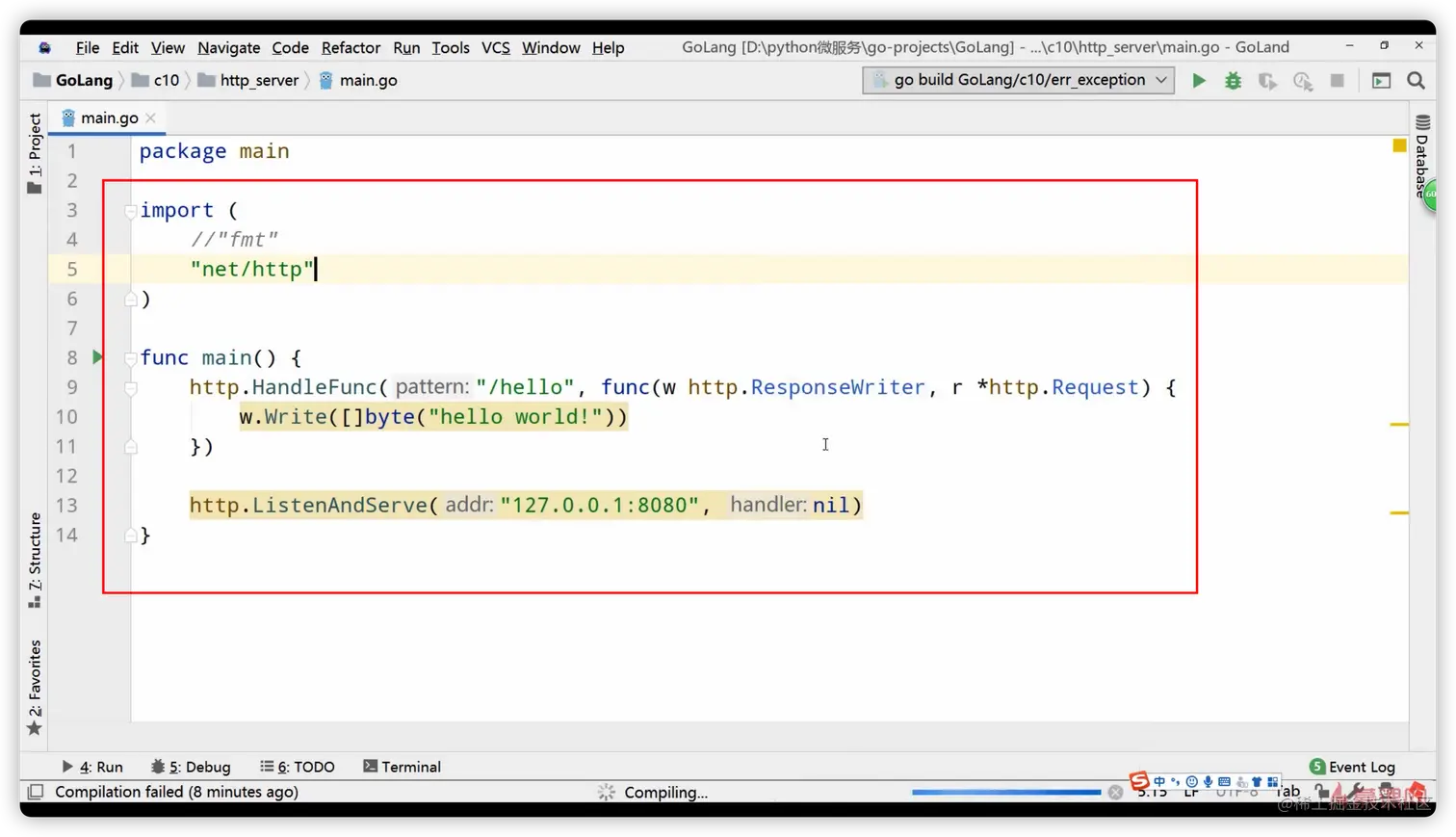Click the commented //"fmt" import line
This screenshot has width=1456, height=837.
click(234, 240)
